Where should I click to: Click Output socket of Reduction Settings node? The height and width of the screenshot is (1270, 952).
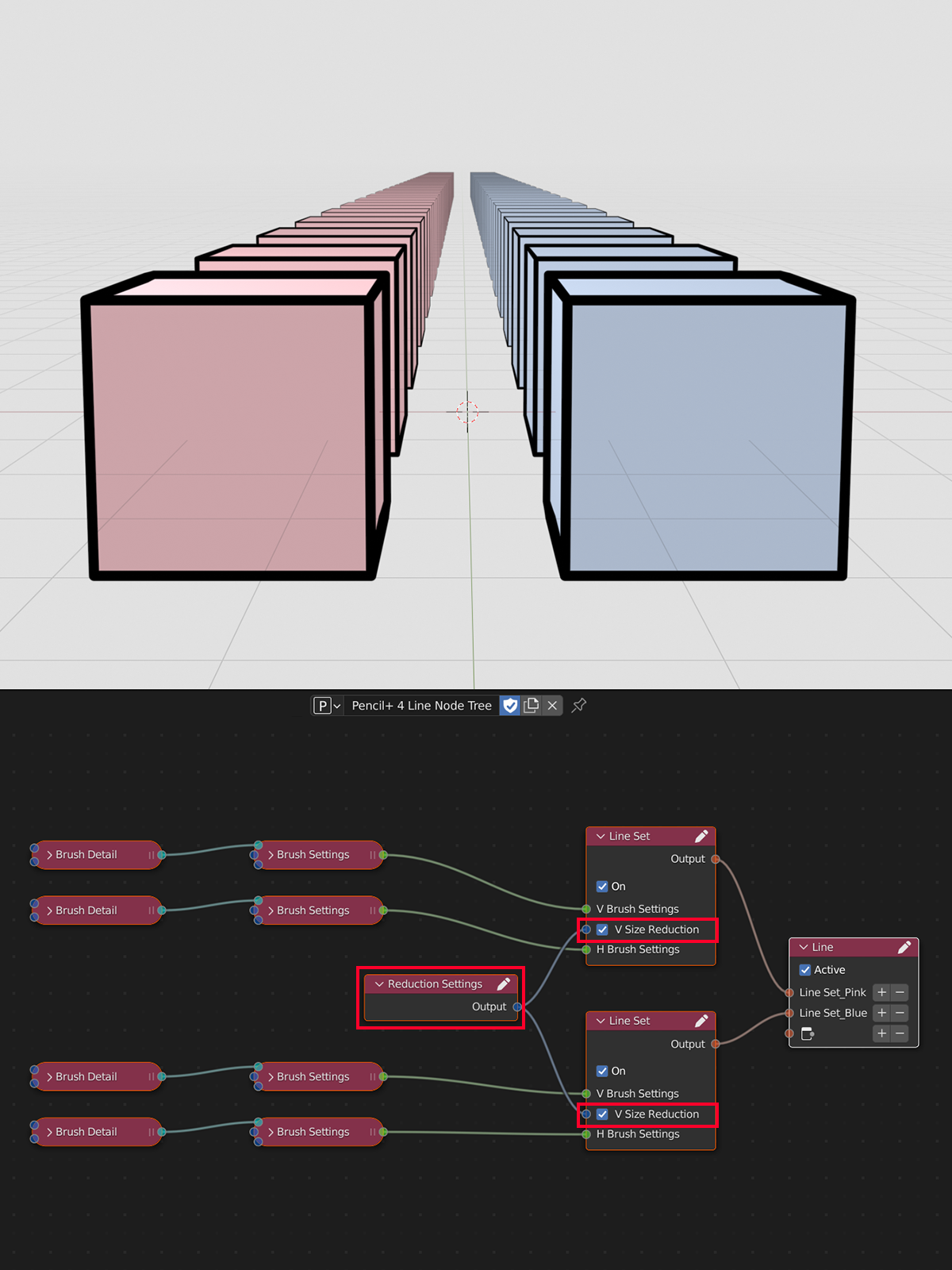pyautogui.click(x=517, y=1006)
